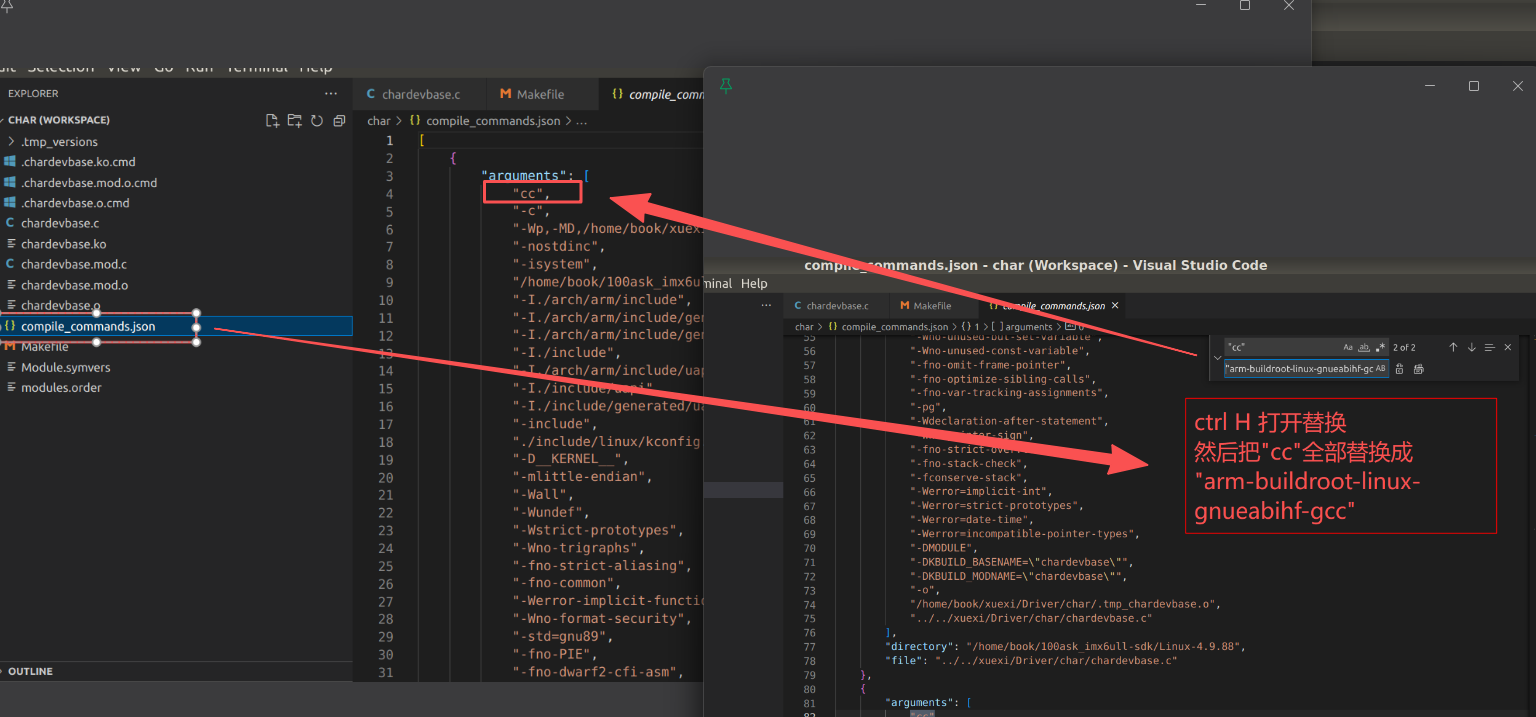Close compile_commands.json tab in front window

pos(1115,305)
